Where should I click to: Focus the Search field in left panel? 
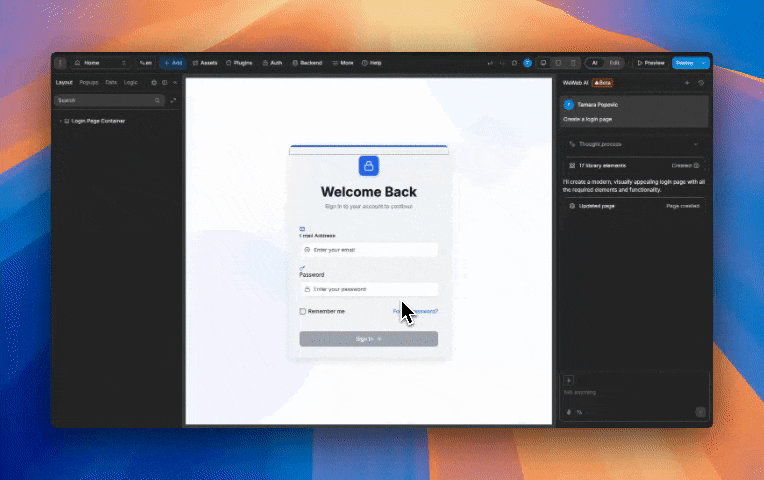pos(109,100)
